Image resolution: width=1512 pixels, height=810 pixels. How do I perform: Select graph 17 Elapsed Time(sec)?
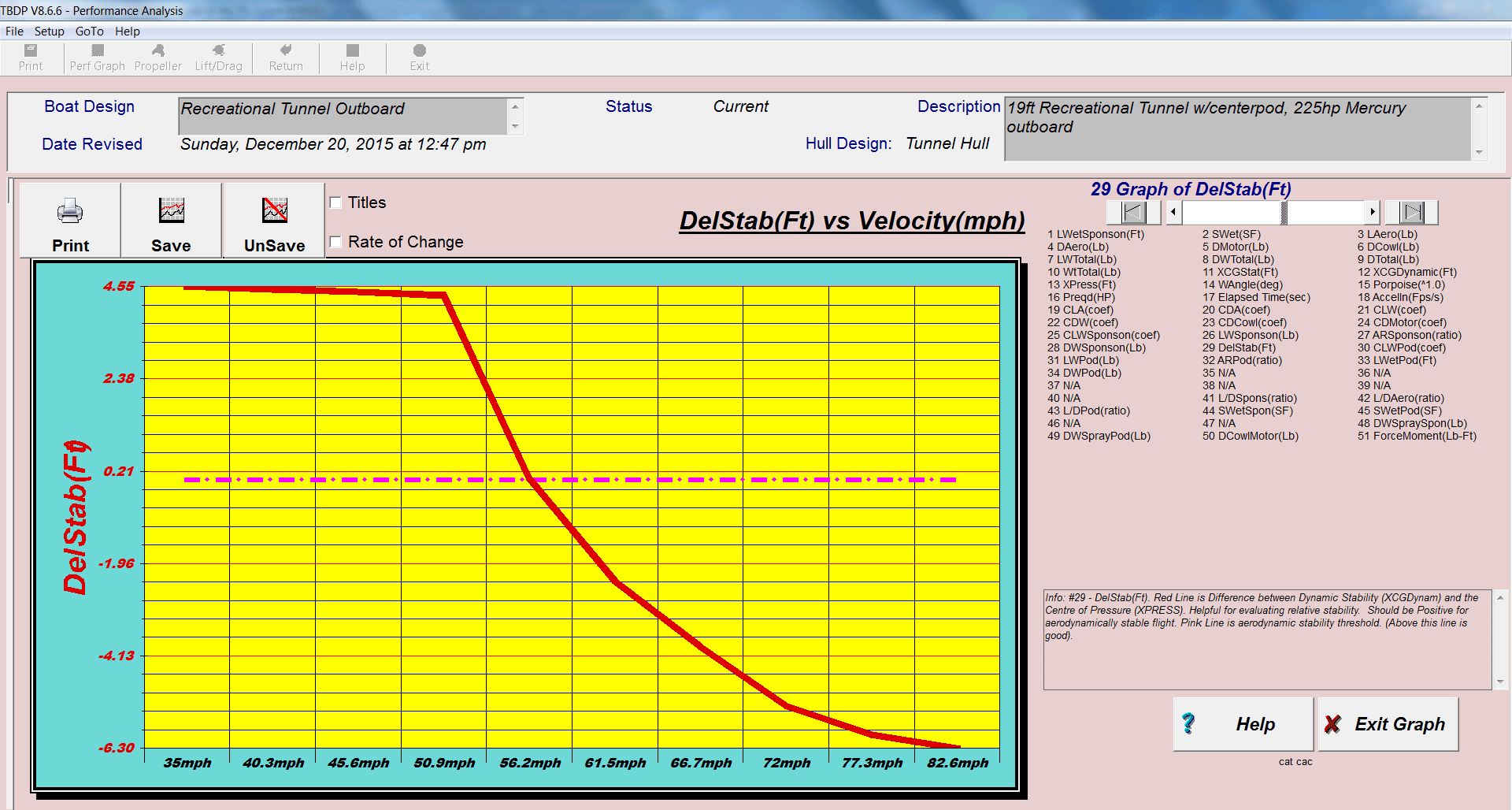1256,297
